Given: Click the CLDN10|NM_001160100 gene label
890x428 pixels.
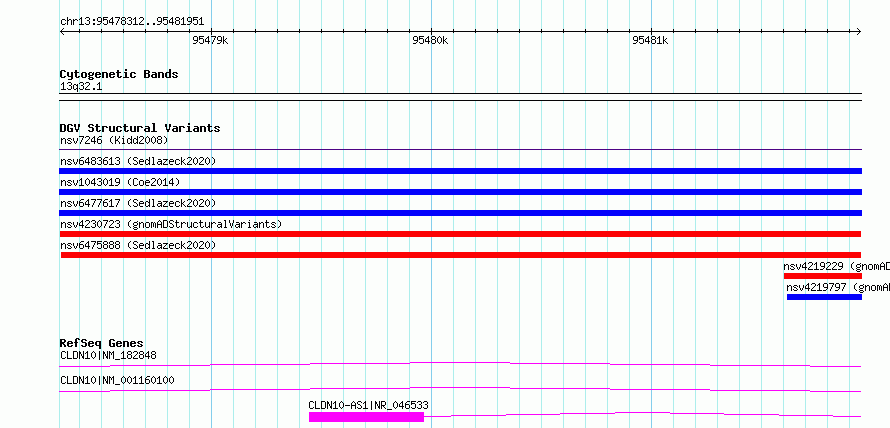Looking at the screenshot, I should (x=117, y=380).
